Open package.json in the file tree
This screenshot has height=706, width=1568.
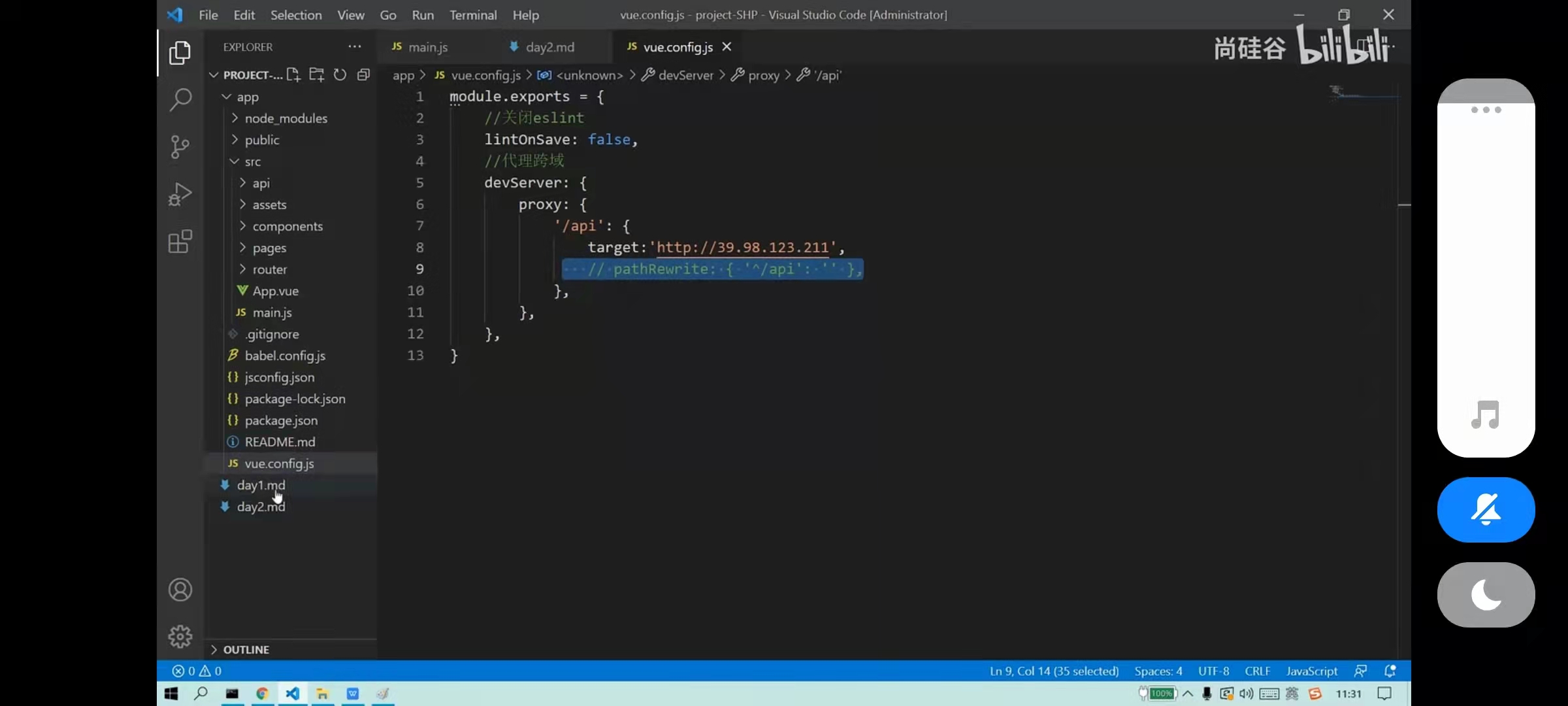[281, 420]
